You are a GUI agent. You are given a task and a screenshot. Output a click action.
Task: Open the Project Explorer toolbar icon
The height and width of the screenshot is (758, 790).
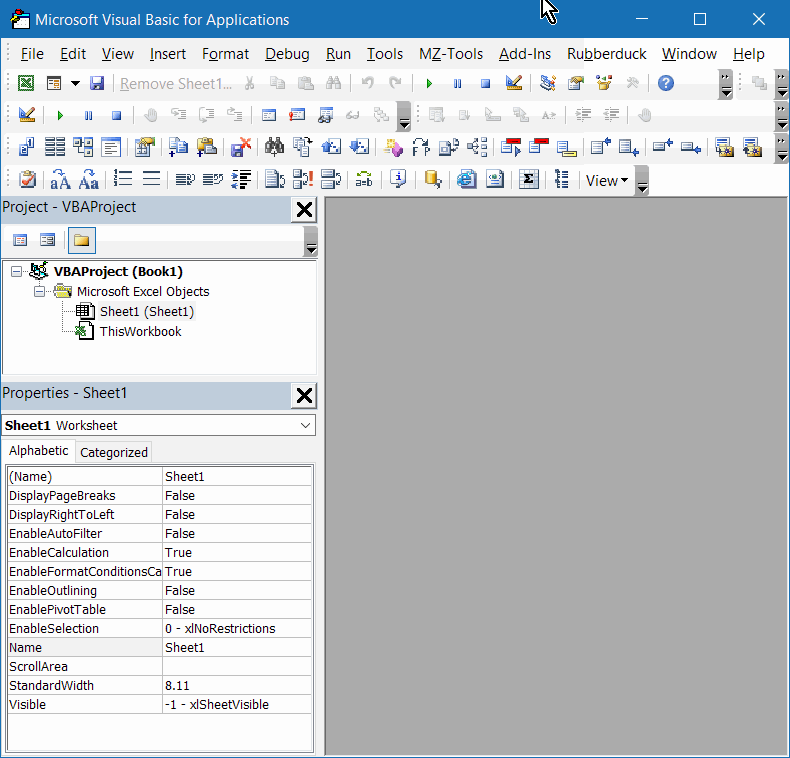click(548, 83)
